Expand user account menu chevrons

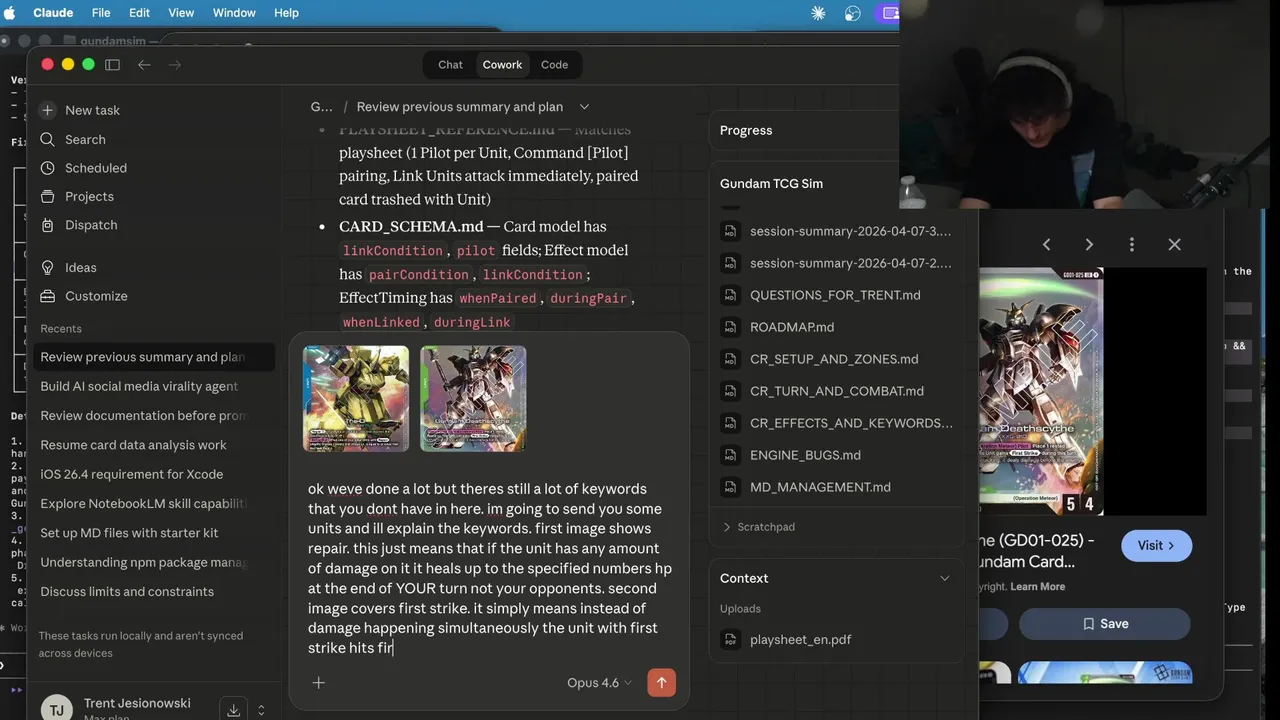pos(261,710)
